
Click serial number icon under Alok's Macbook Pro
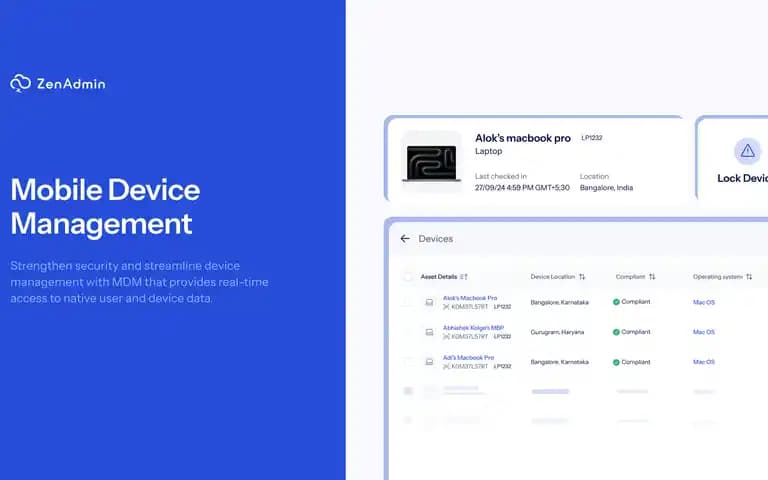tap(446, 307)
